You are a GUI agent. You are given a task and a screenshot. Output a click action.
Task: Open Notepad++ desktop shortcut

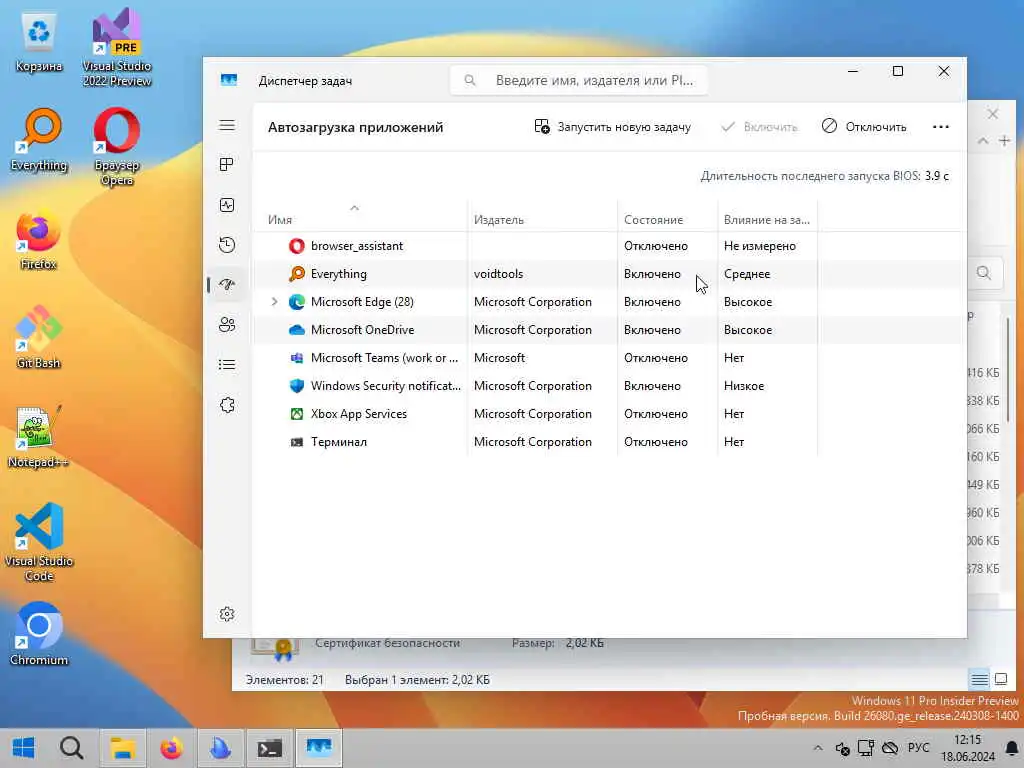click(x=38, y=437)
